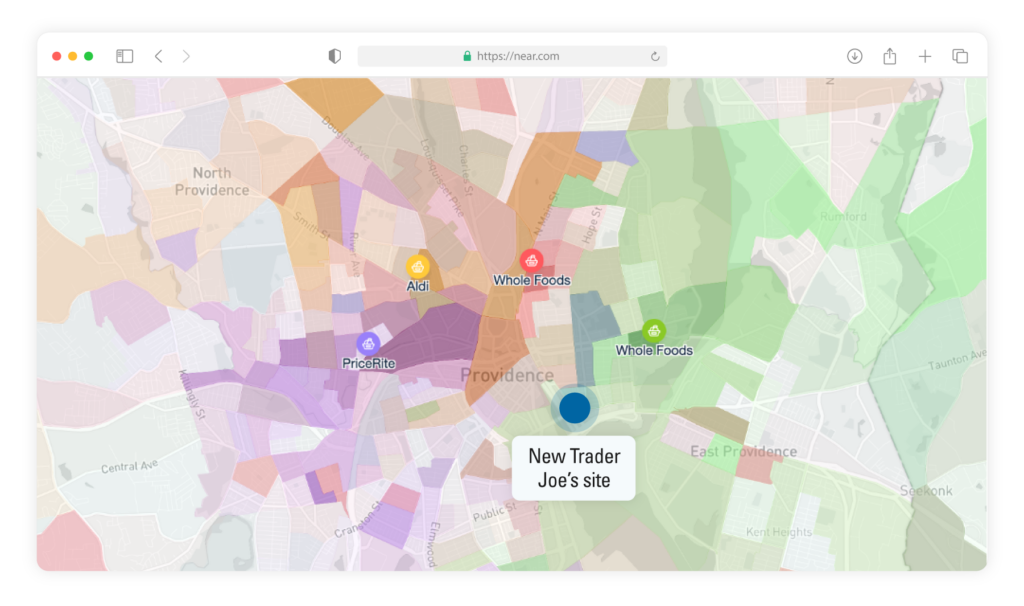
Task: Open the downloads icon in toolbar
Action: click(854, 56)
